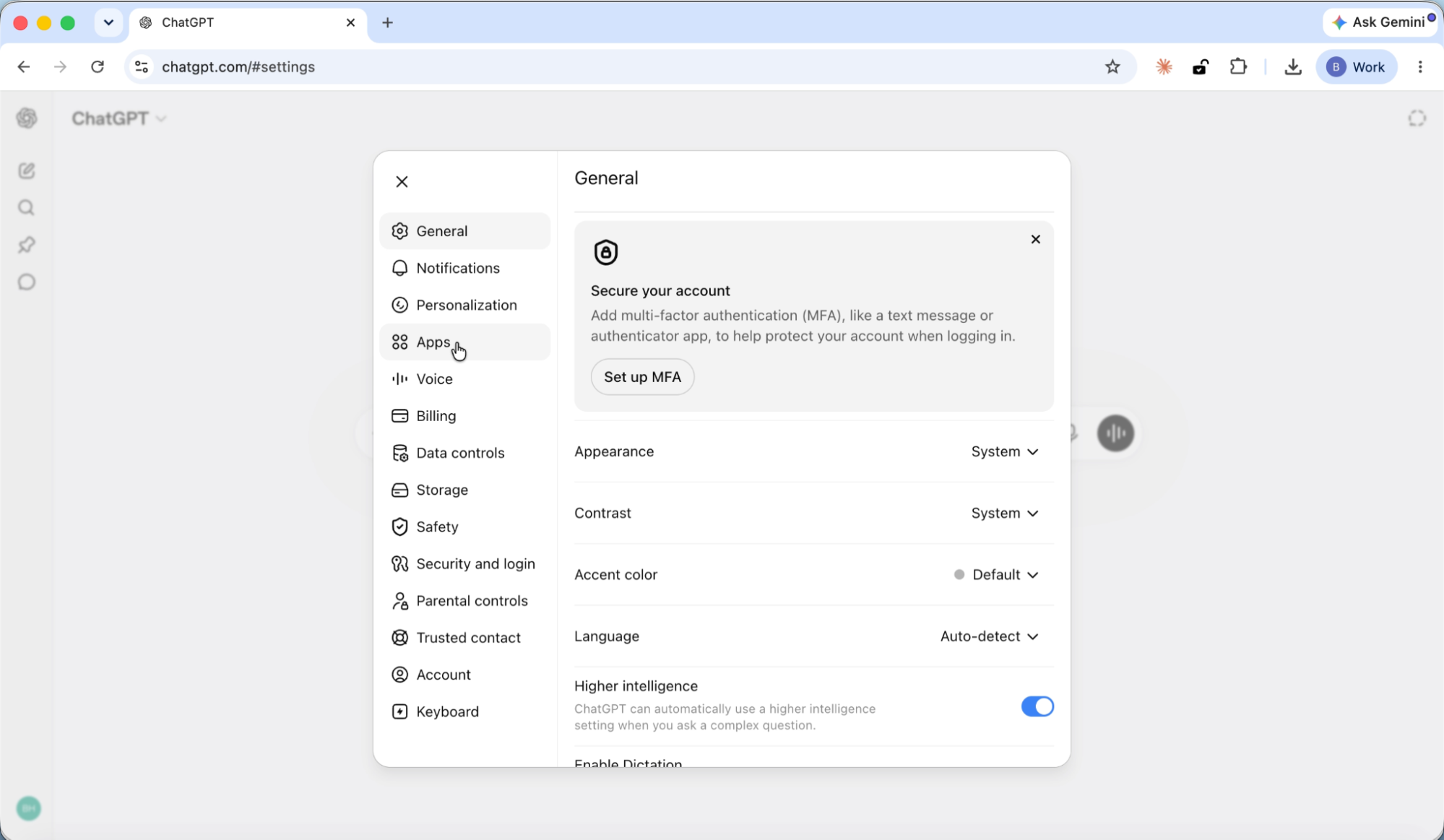Open Notifications settings section
1444x840 pixels.
click(464, 268)
